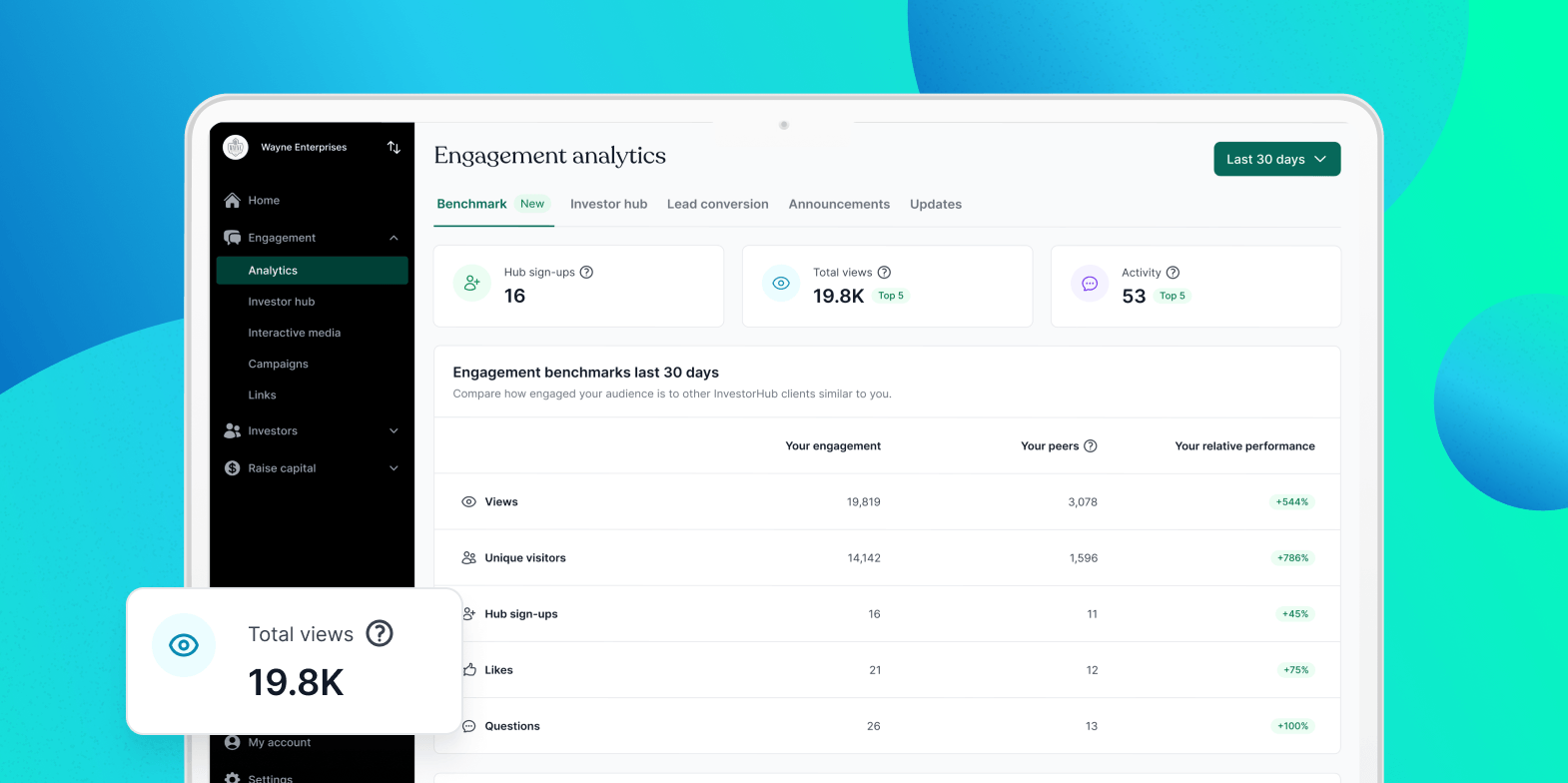Click the 14,142 Unique visitors value

click(864, 558)
